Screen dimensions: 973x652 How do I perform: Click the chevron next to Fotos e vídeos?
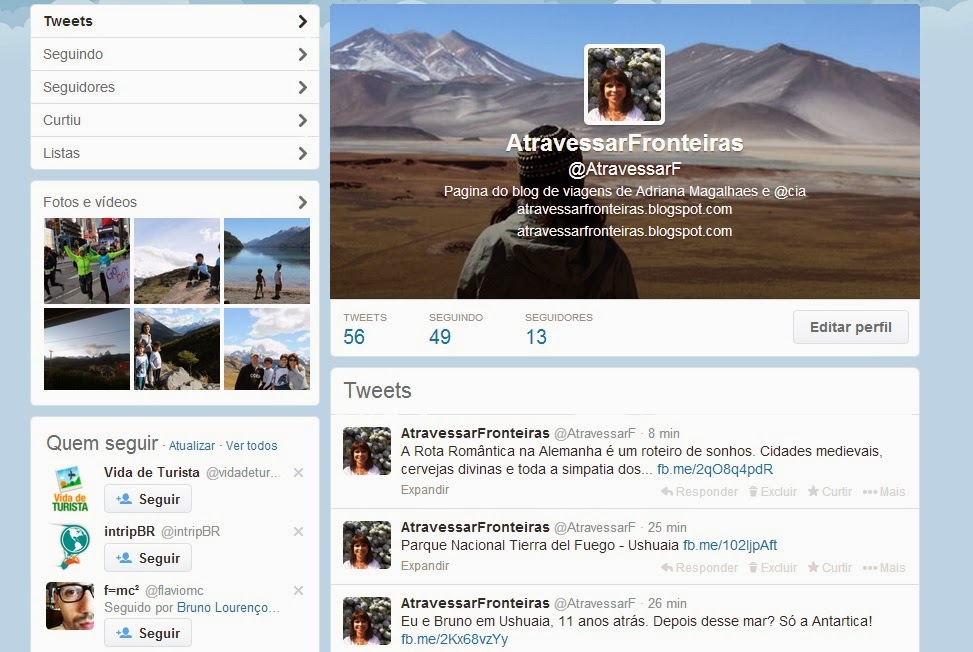pyautogui.click(x=302, y=202)
